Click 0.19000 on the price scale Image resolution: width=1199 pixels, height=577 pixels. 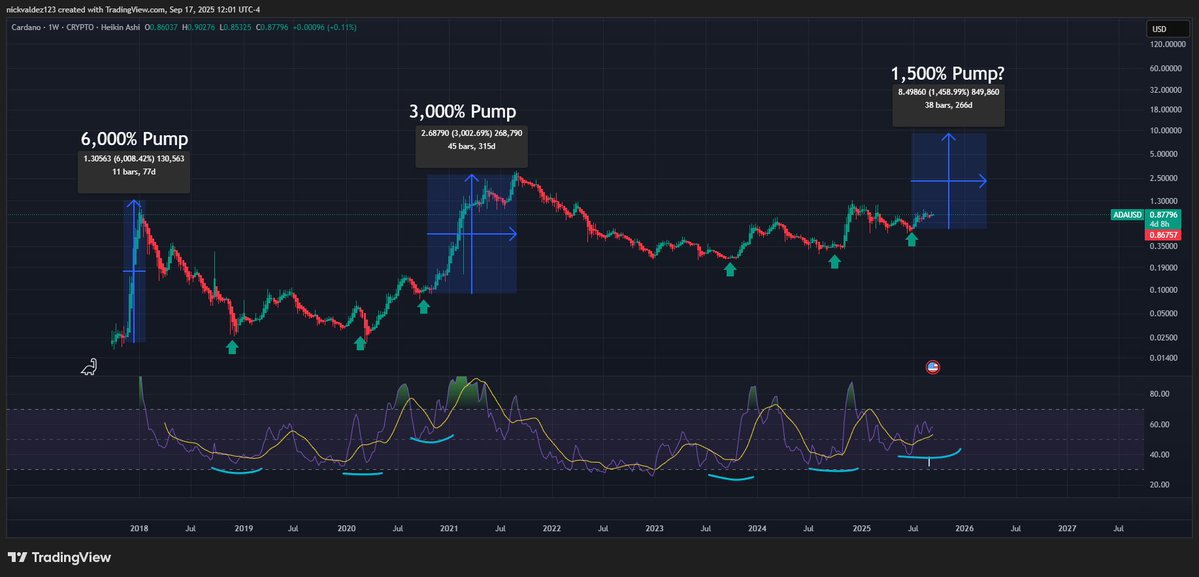1166,268
